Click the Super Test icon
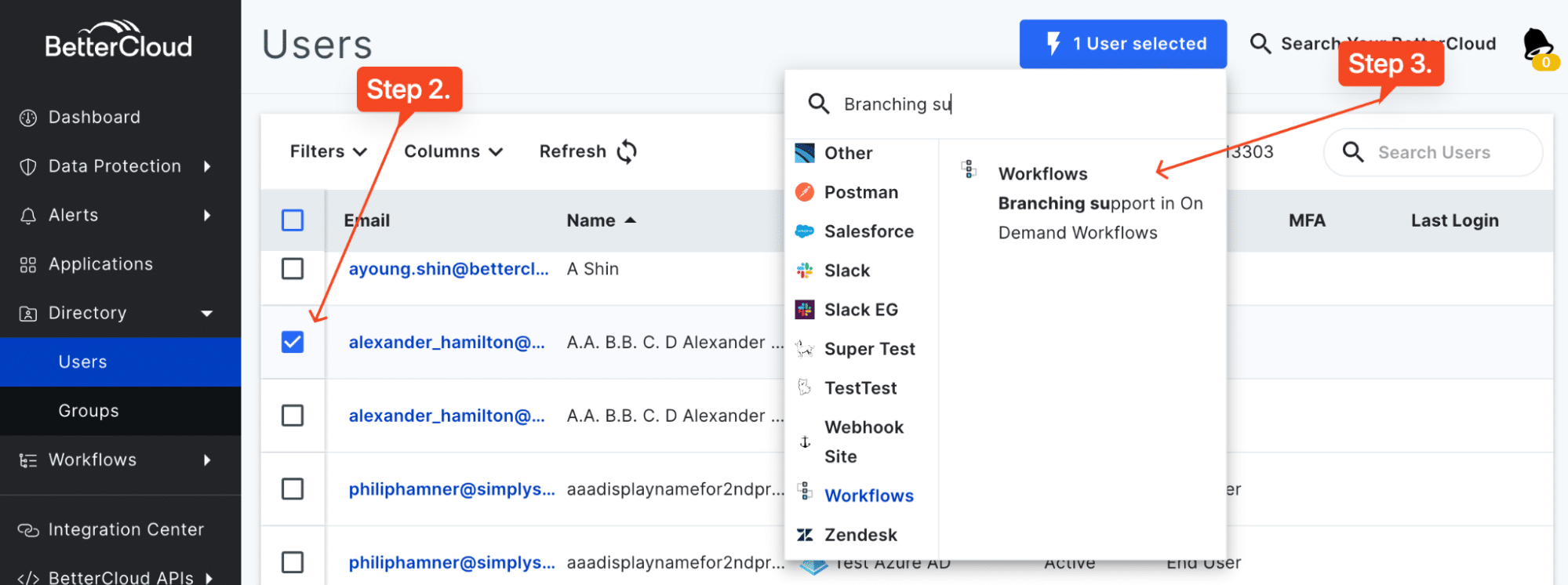1568x585 pixels. (x=805, y=349)
